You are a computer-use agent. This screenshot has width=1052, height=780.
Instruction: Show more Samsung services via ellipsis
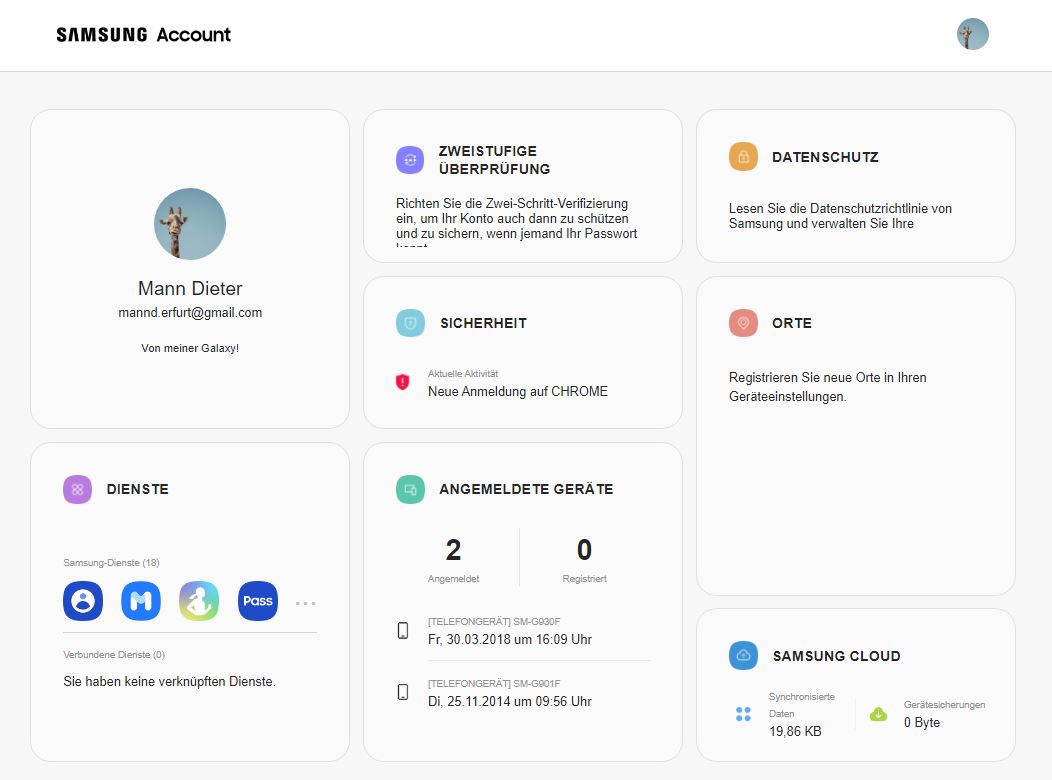pos(305,604)
